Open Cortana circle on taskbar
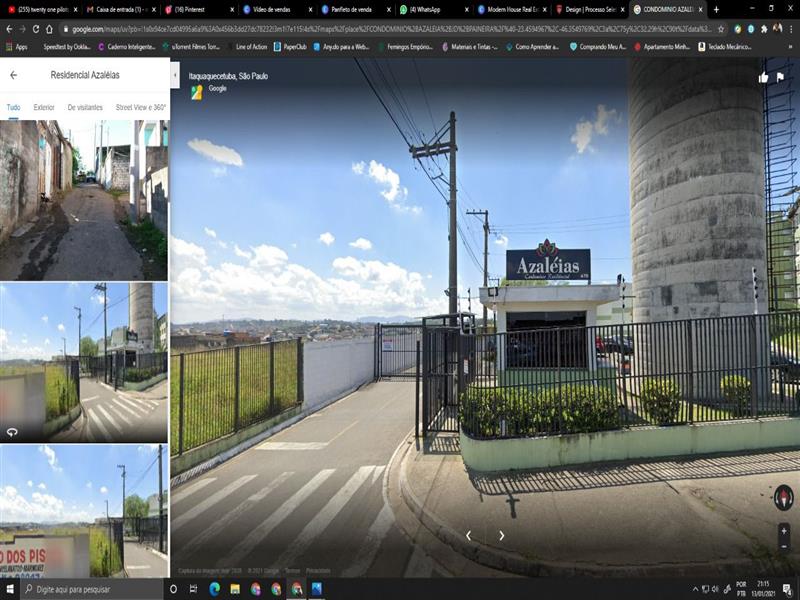This screenshot has width=800, height=600. click(x=173, y=589)
